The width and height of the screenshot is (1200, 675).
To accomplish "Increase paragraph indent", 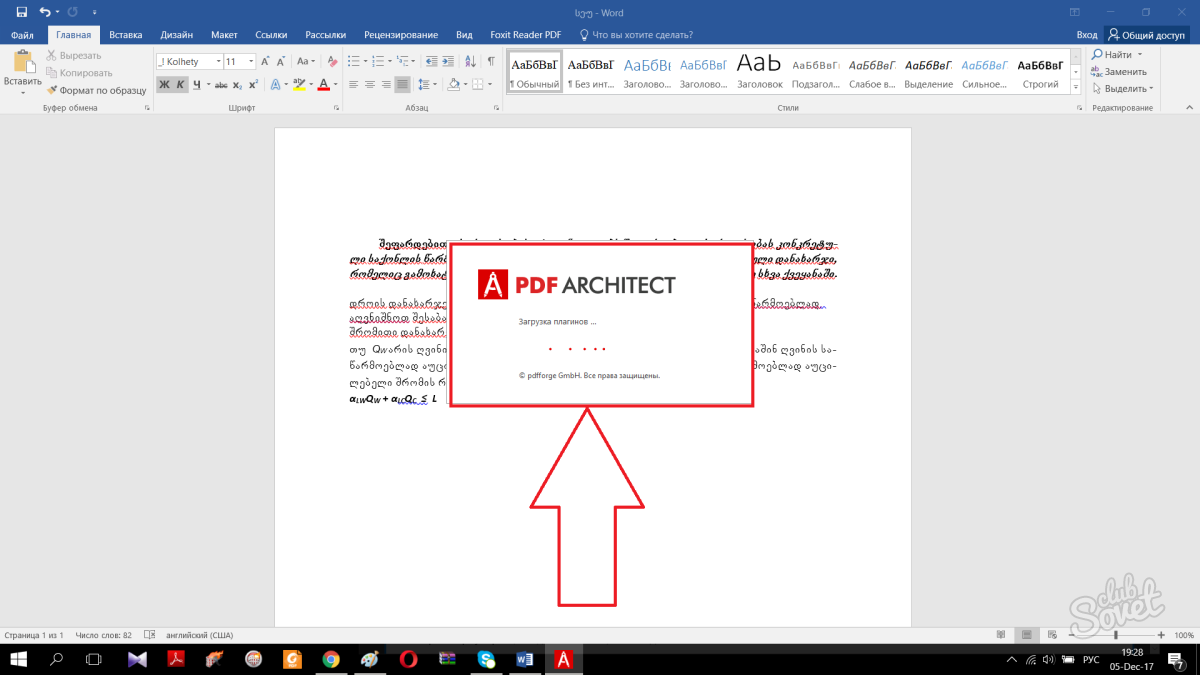I will click(450, 62).
